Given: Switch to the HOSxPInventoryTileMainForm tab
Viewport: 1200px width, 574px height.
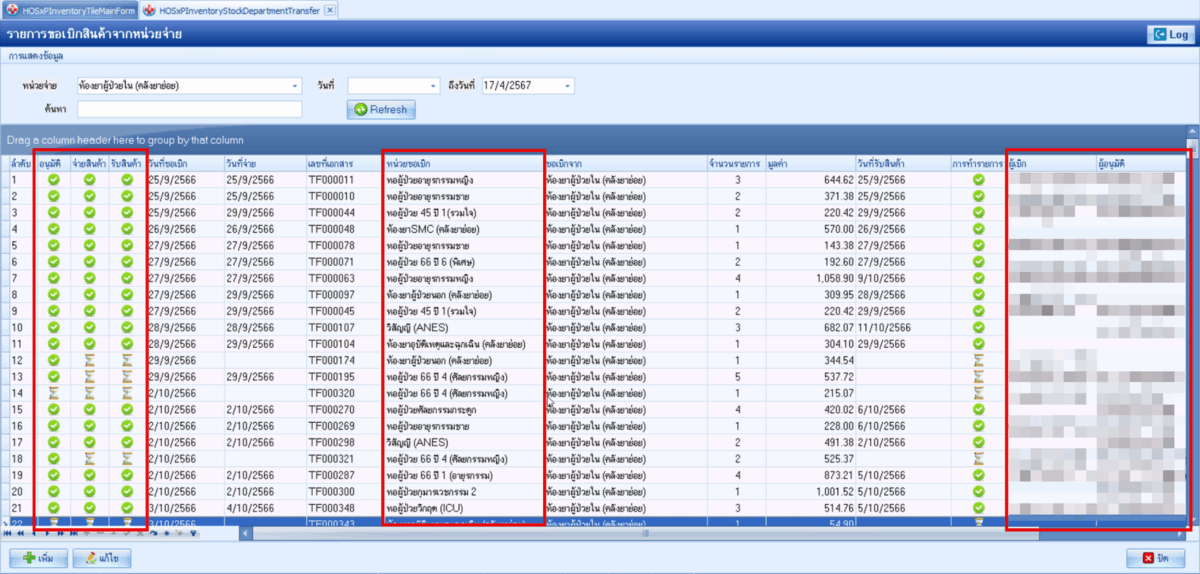Looking at the screenshot, I should pos(68,9).
